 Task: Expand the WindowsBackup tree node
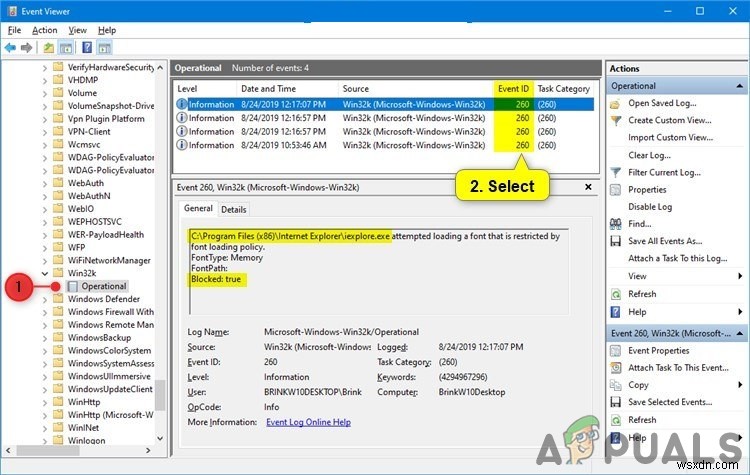[x=44, y=338]
